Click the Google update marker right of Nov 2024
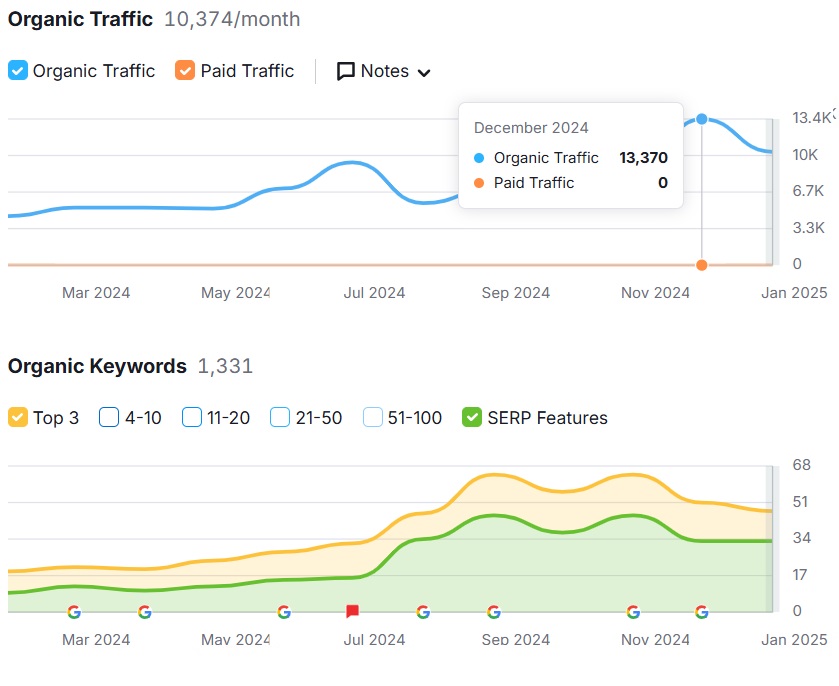This screenshot has height=686, width=839. 702,611
